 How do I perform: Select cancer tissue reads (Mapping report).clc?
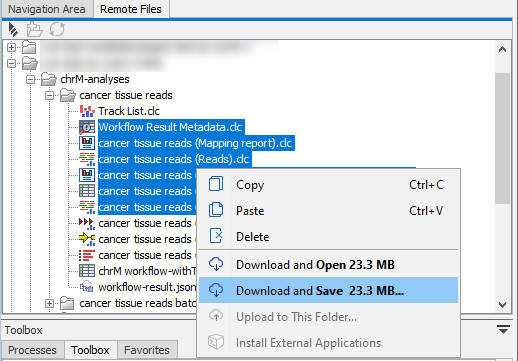point(195,143)
